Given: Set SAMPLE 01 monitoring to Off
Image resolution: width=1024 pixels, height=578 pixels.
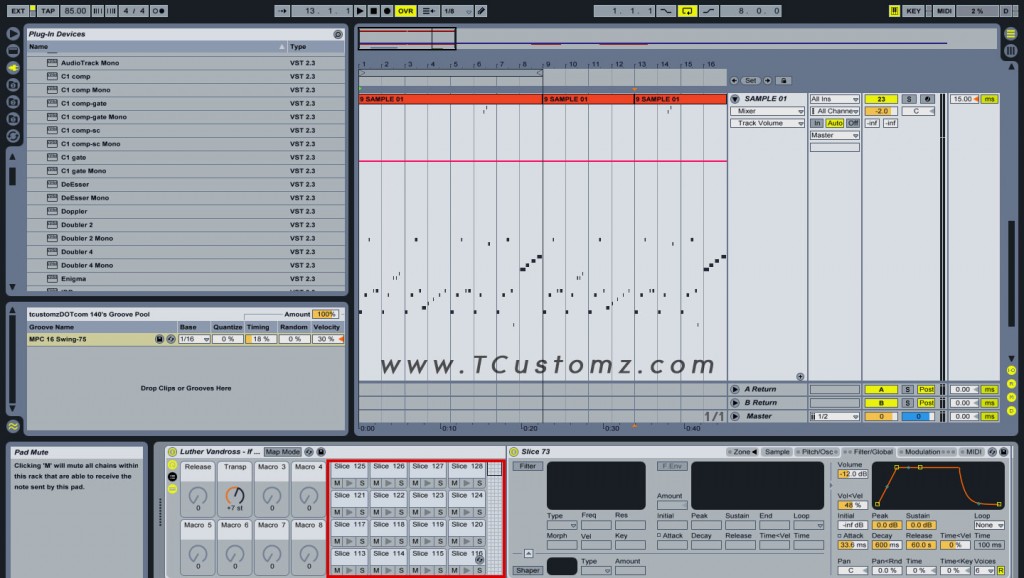Looking at the screenshot, I should [853, 123].
